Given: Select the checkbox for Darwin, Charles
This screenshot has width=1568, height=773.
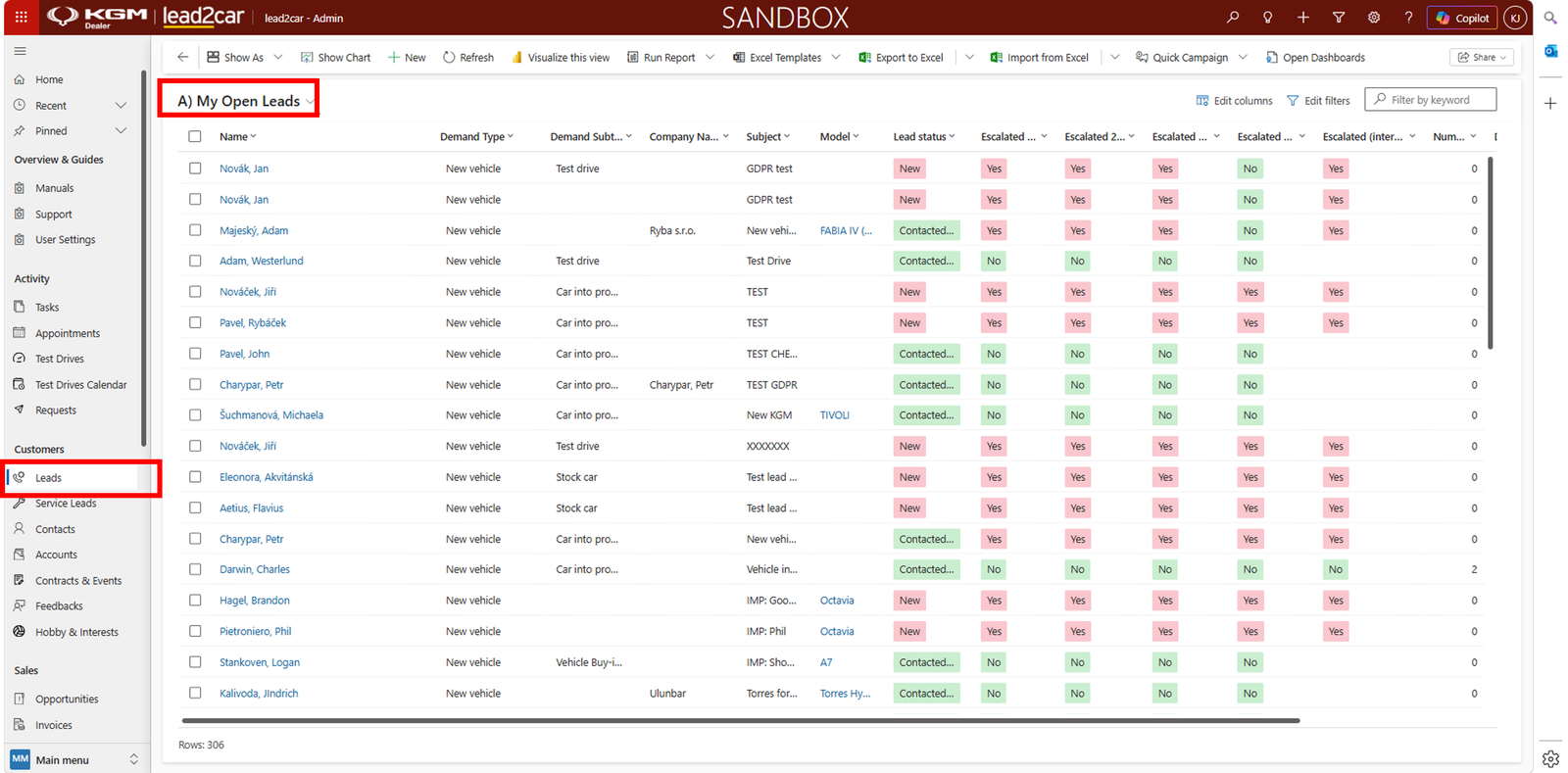Looking at the screenshot, I should [195, 569].
